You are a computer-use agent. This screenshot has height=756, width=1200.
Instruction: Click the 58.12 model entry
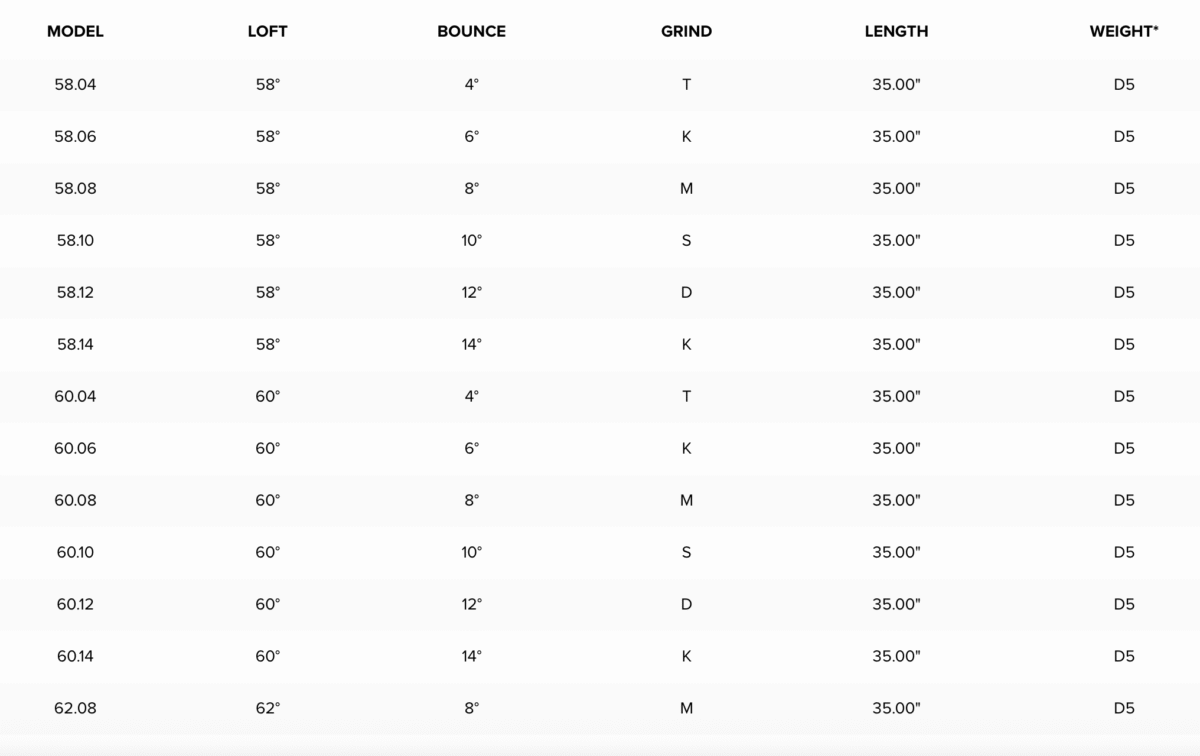coord(75,292)
